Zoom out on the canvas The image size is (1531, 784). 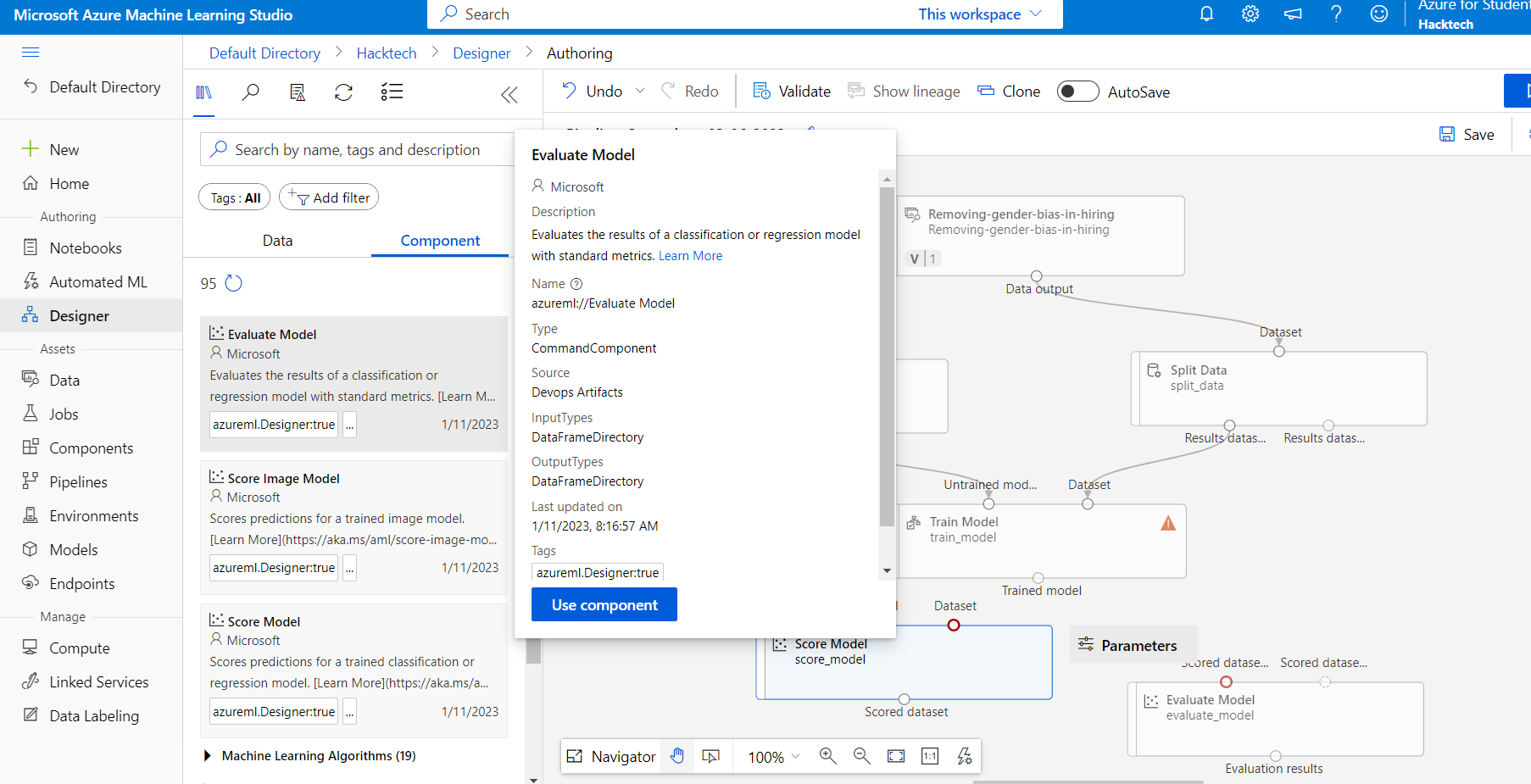(x=862, y=756)
